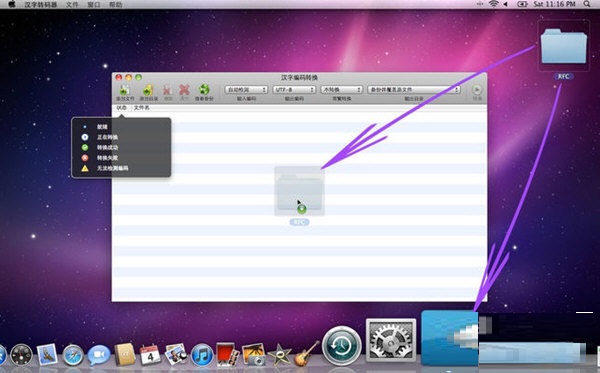This screenshot has width=600, height=373.
Task: Click the Add Files (添加文件) toolbar icon
Action: (x=124, y=90)
